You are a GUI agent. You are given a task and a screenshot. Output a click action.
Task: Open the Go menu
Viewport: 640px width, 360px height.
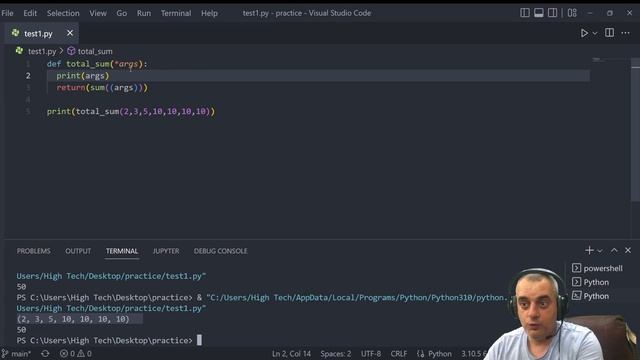click(122, 13)
